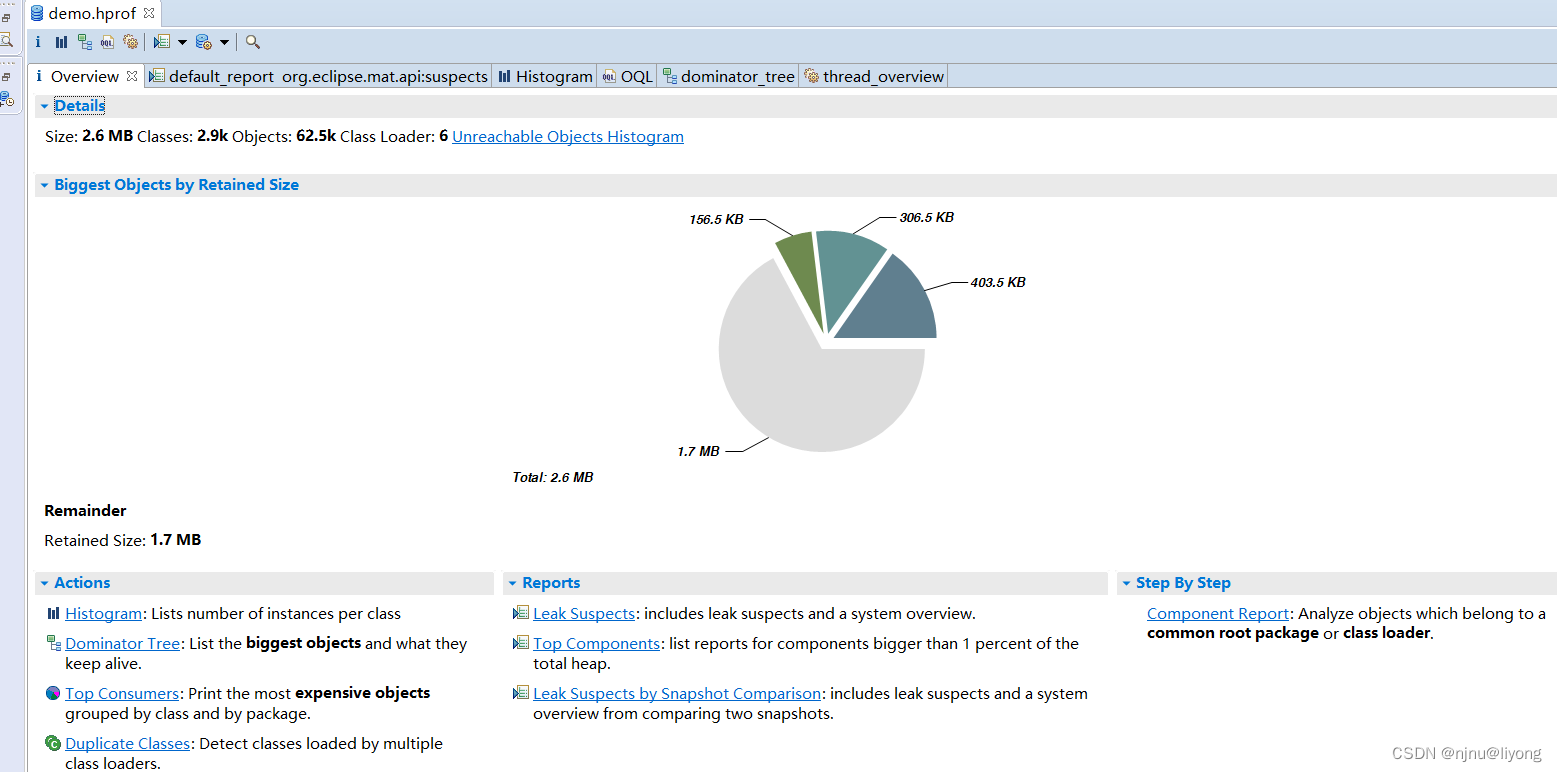This screenshot has width=1557, height=772.
Task: Click the Leak Suspects report icon
Action: coord(521,613)
